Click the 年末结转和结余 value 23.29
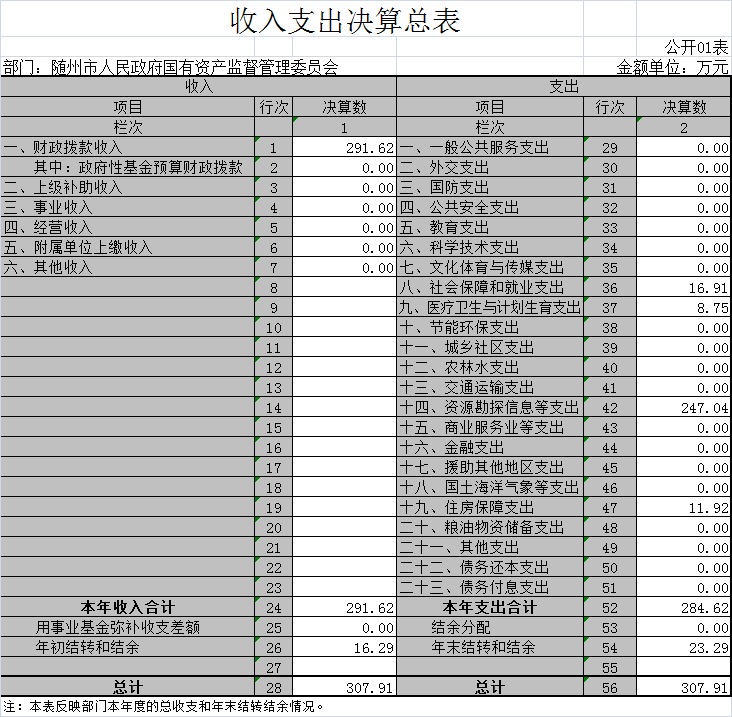 (x=684, y=648)
